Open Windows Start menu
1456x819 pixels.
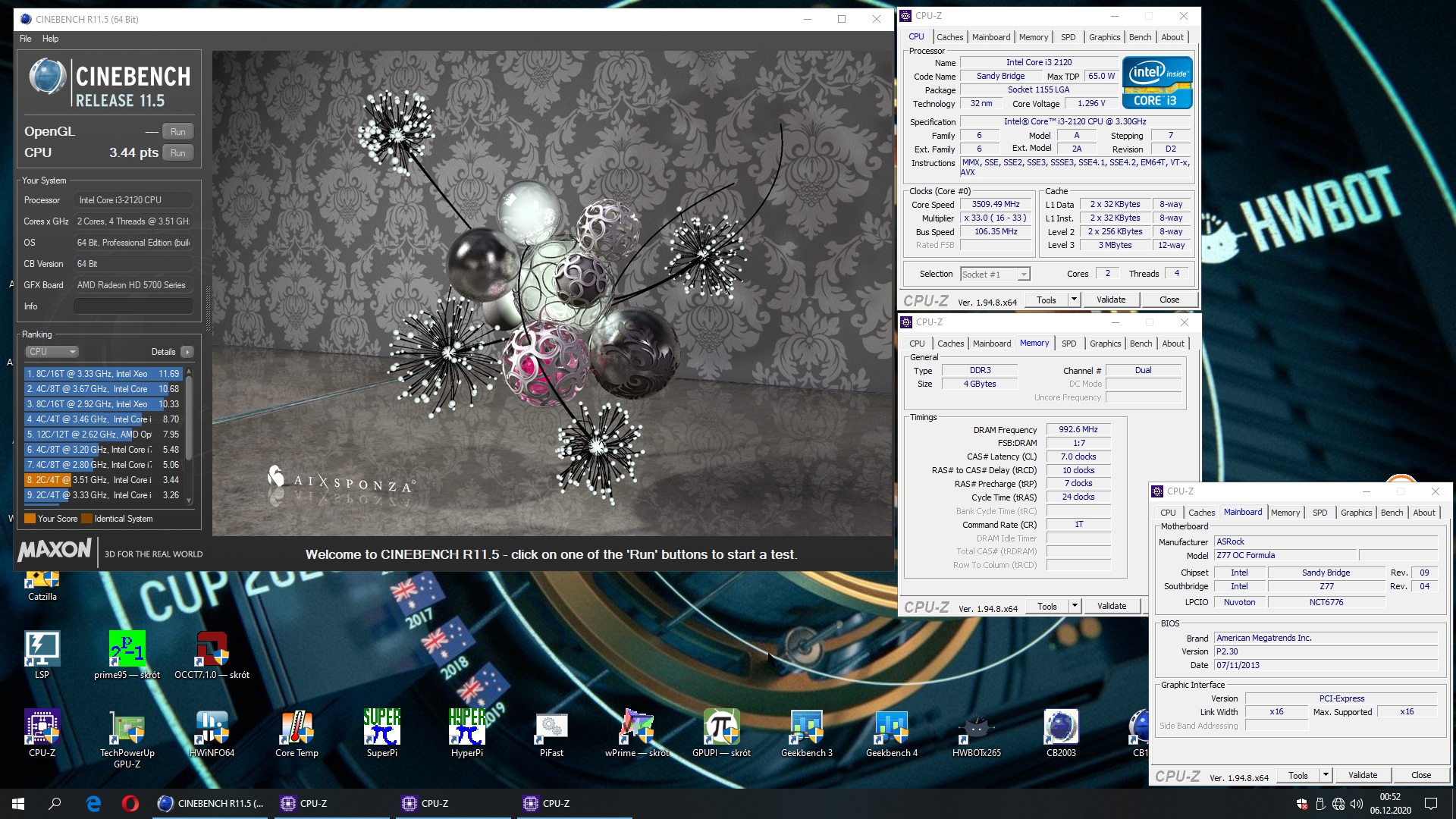point(18,803)
